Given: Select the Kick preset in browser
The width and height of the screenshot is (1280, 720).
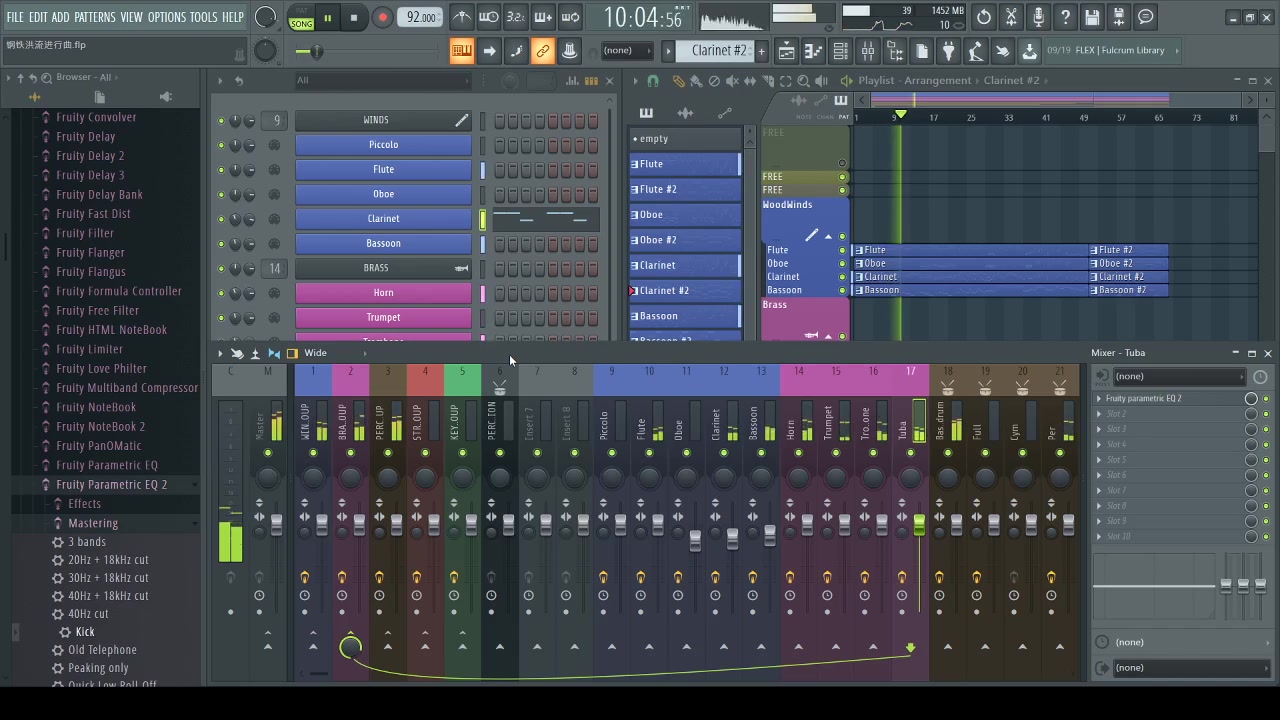Looking at the screenshot, I should (85, 632).
